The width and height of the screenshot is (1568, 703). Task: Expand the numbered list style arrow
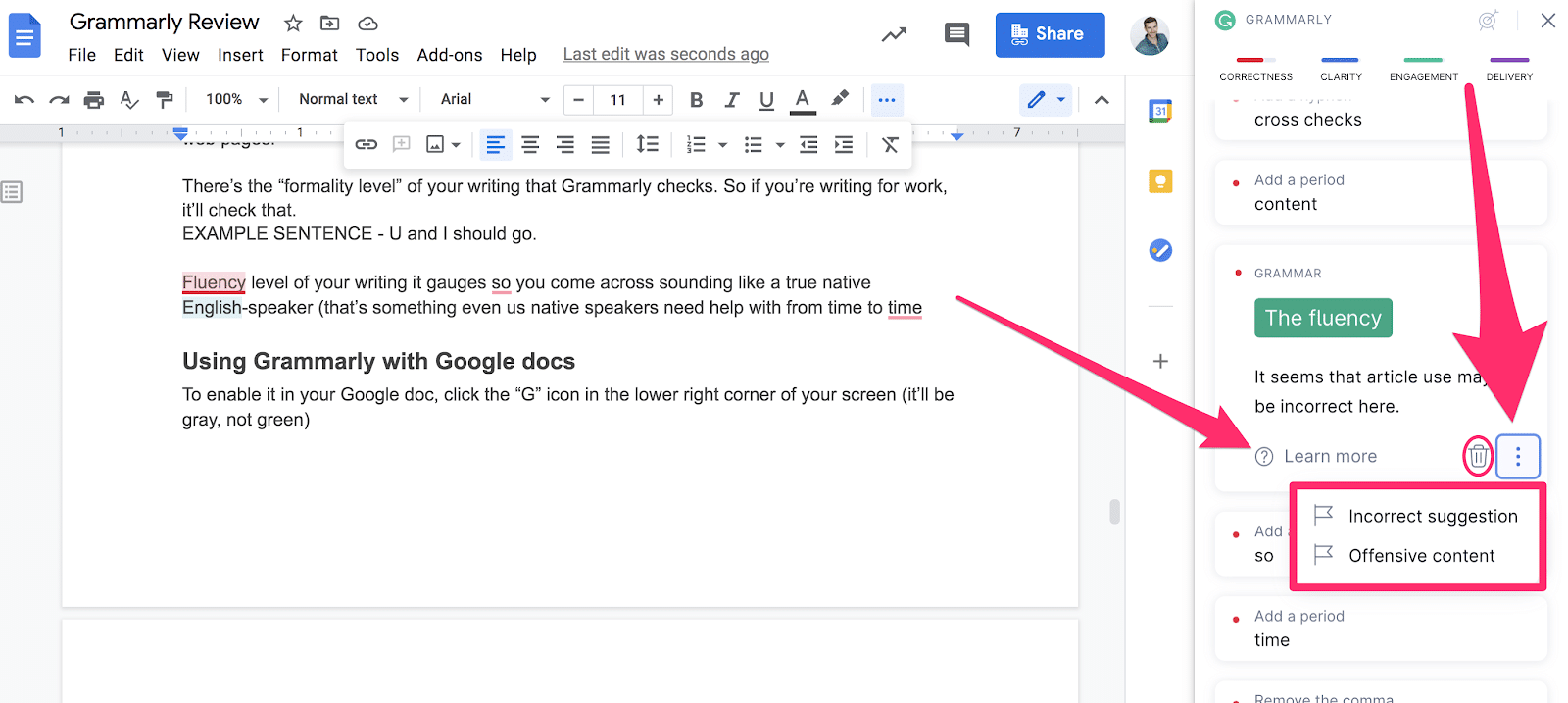click(x=723, y=145)
